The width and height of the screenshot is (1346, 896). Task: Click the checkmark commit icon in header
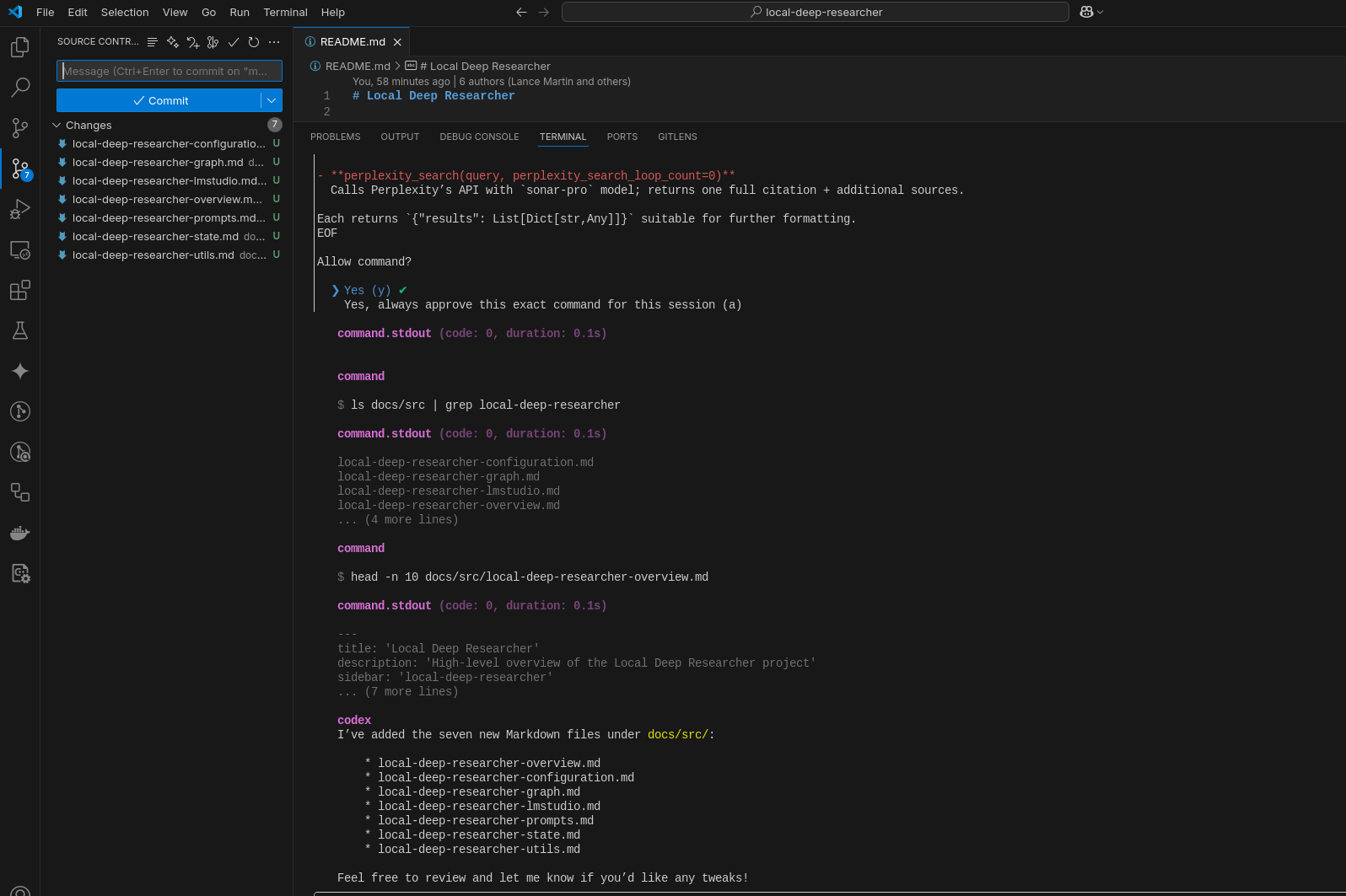click(234, 42)
